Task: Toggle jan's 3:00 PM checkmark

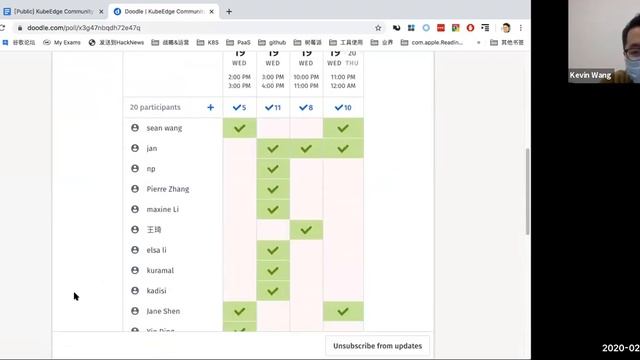Action: coord(273,149)
